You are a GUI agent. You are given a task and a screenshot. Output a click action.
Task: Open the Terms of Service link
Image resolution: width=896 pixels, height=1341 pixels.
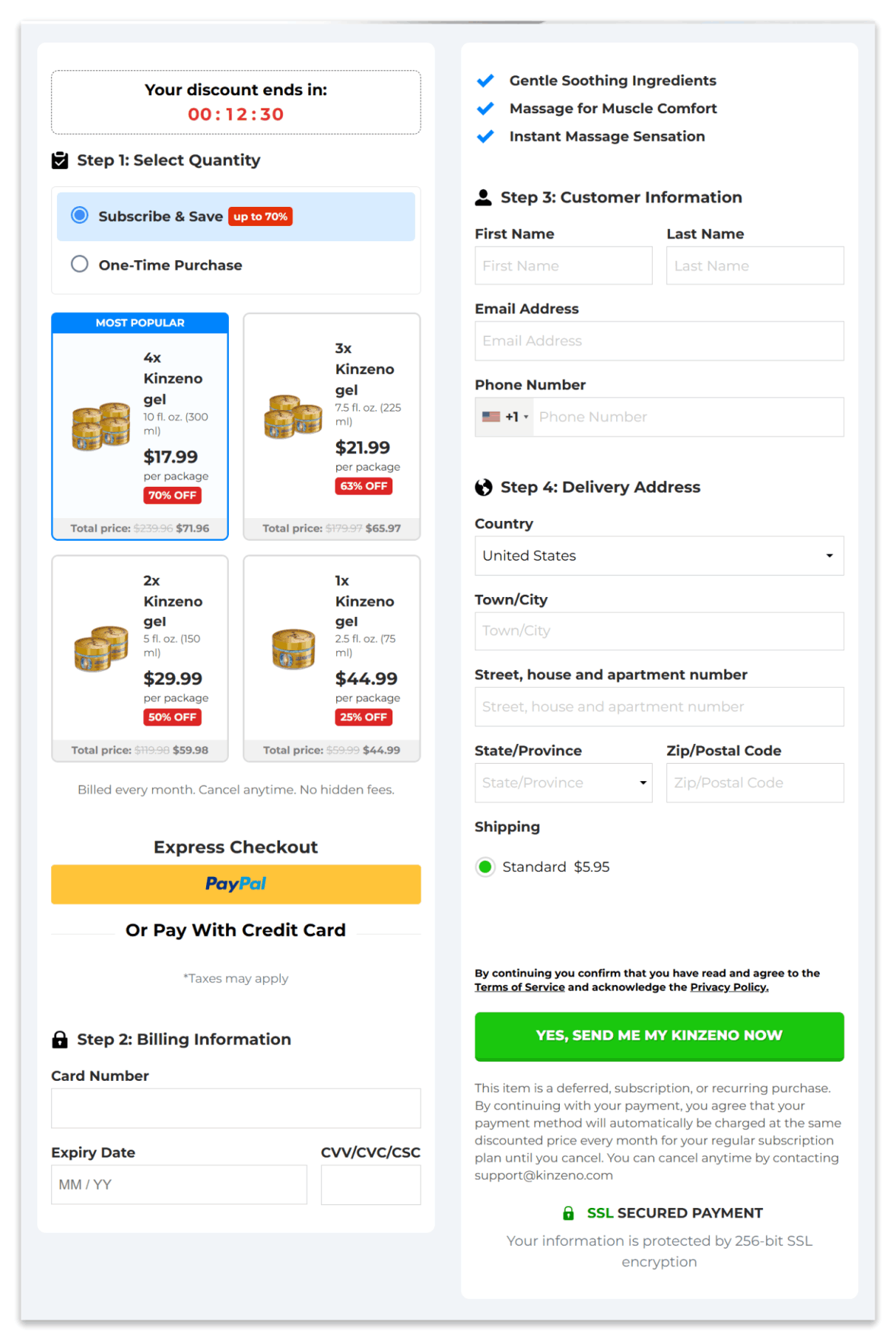(519, 987)
